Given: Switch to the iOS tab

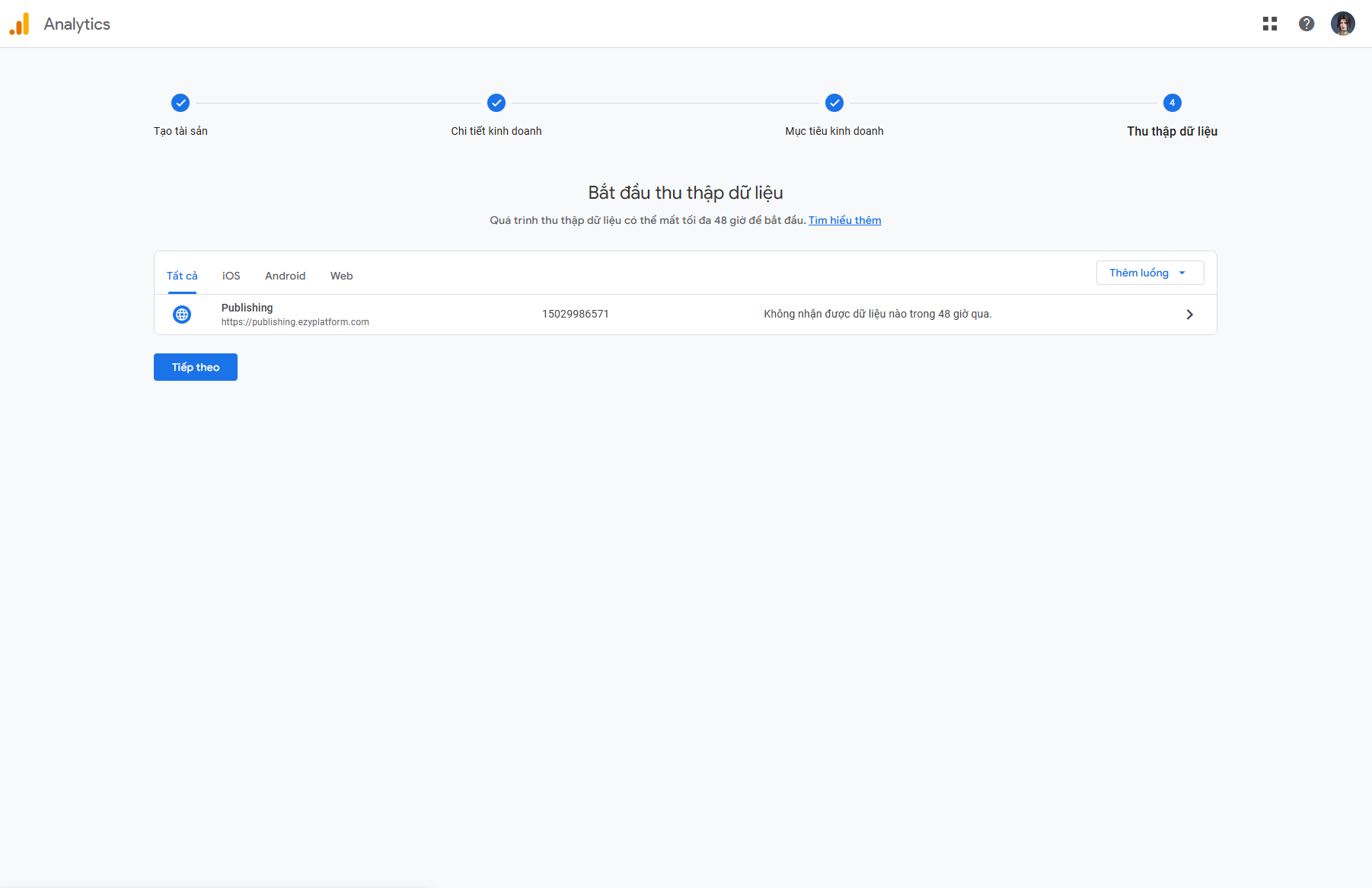Looking at the screenshot, I should tap(231, 276).
